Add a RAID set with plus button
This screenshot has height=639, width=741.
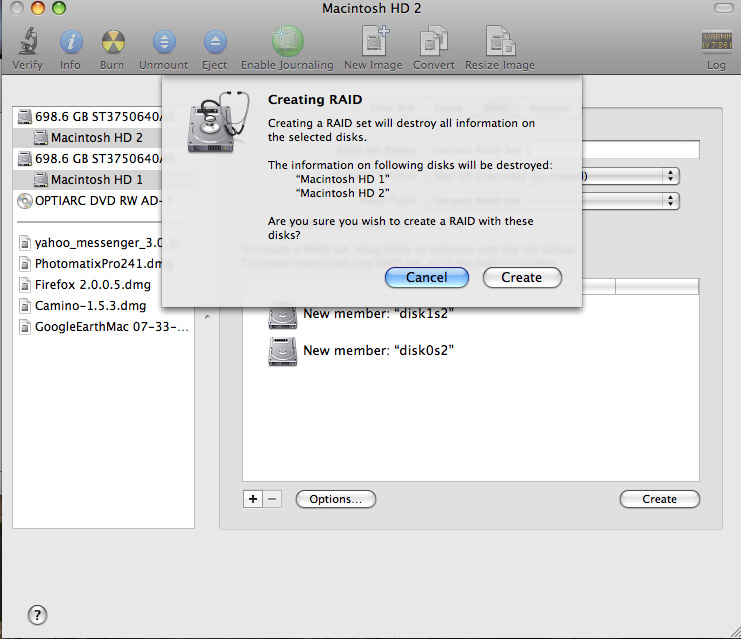coord(253,499)
